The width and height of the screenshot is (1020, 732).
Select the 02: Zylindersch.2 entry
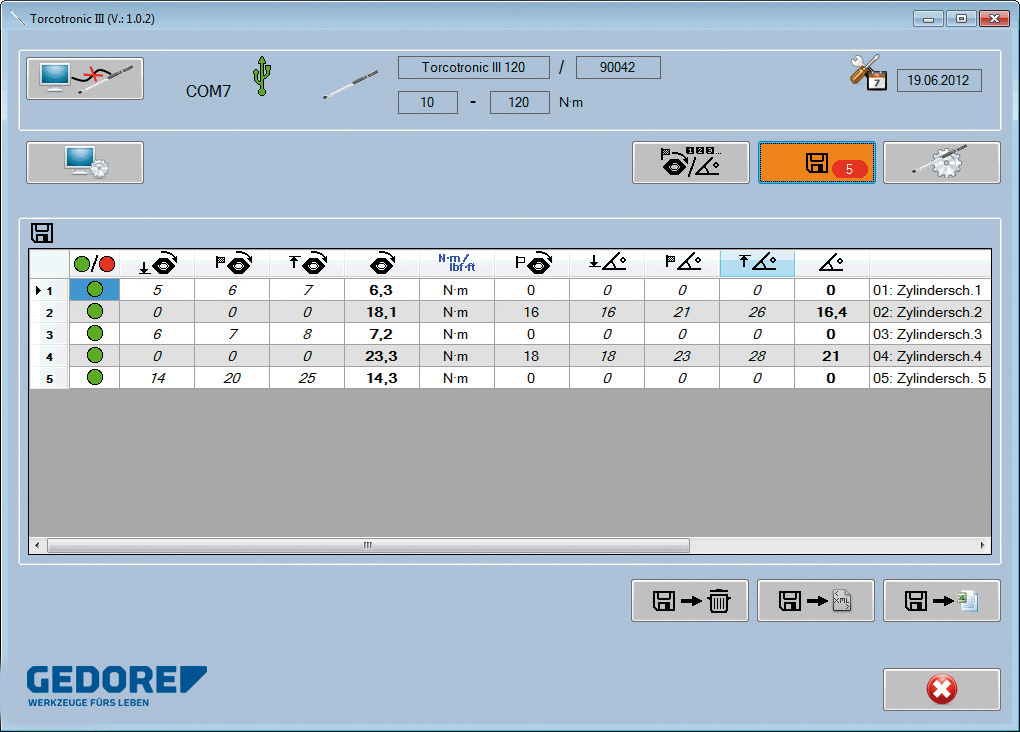point(926,312)
